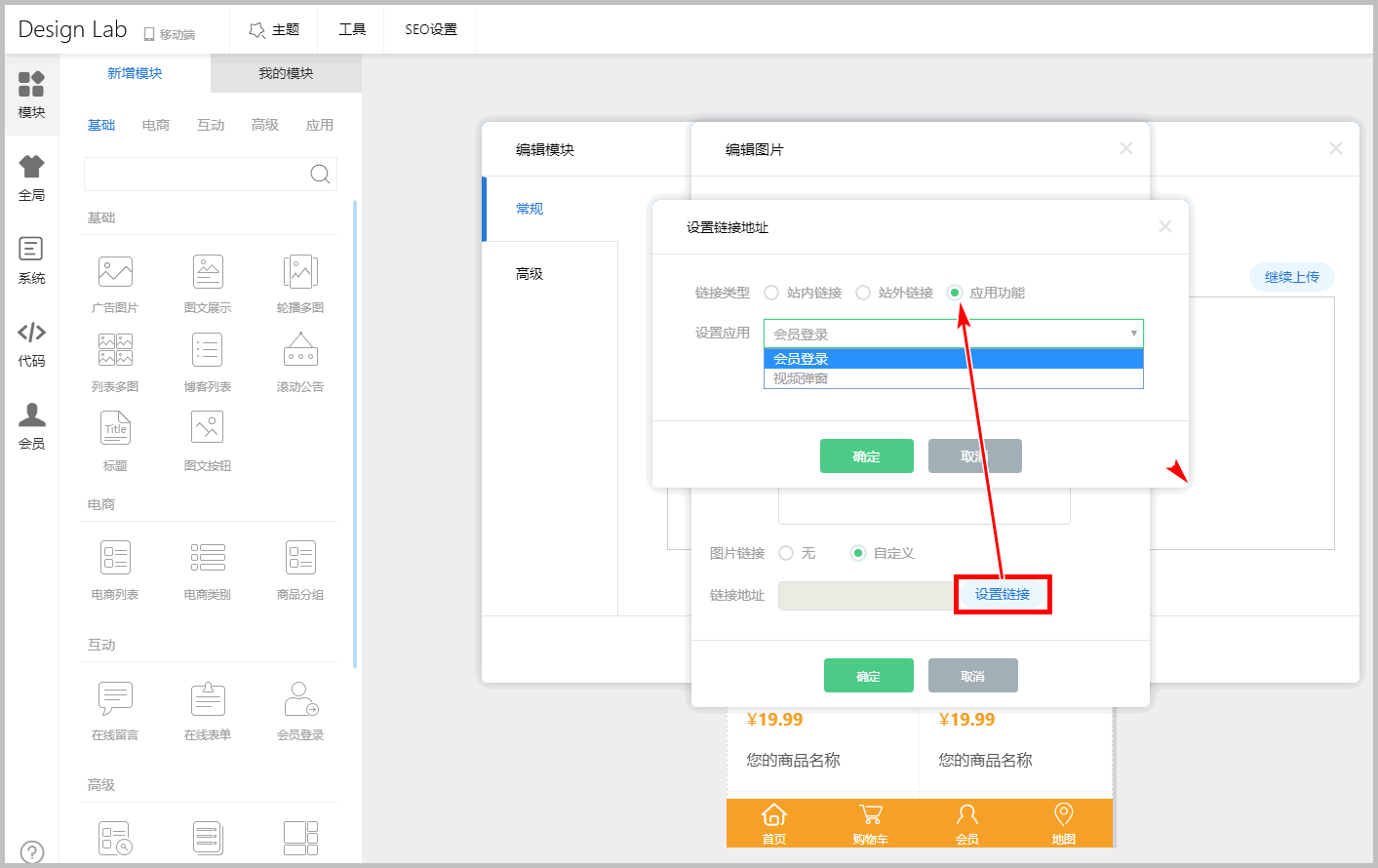Pick 会员登录 from the dropdown list
This screenshot has height=868, width=1378.
click(954, 359)
